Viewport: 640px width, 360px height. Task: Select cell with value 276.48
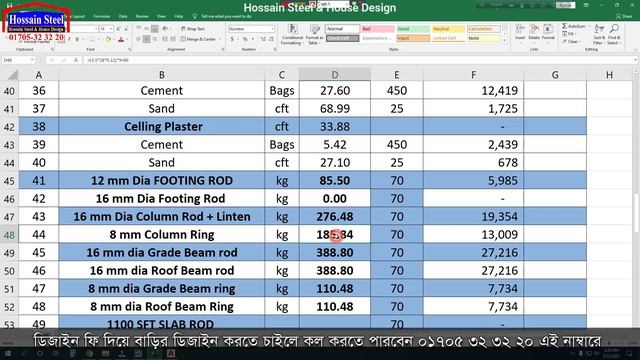[335, 217]
